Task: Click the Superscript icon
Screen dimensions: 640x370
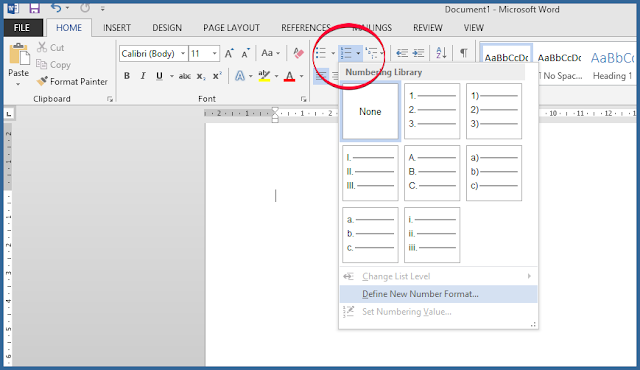Action: pyautogui.click(x=217, y=76)
